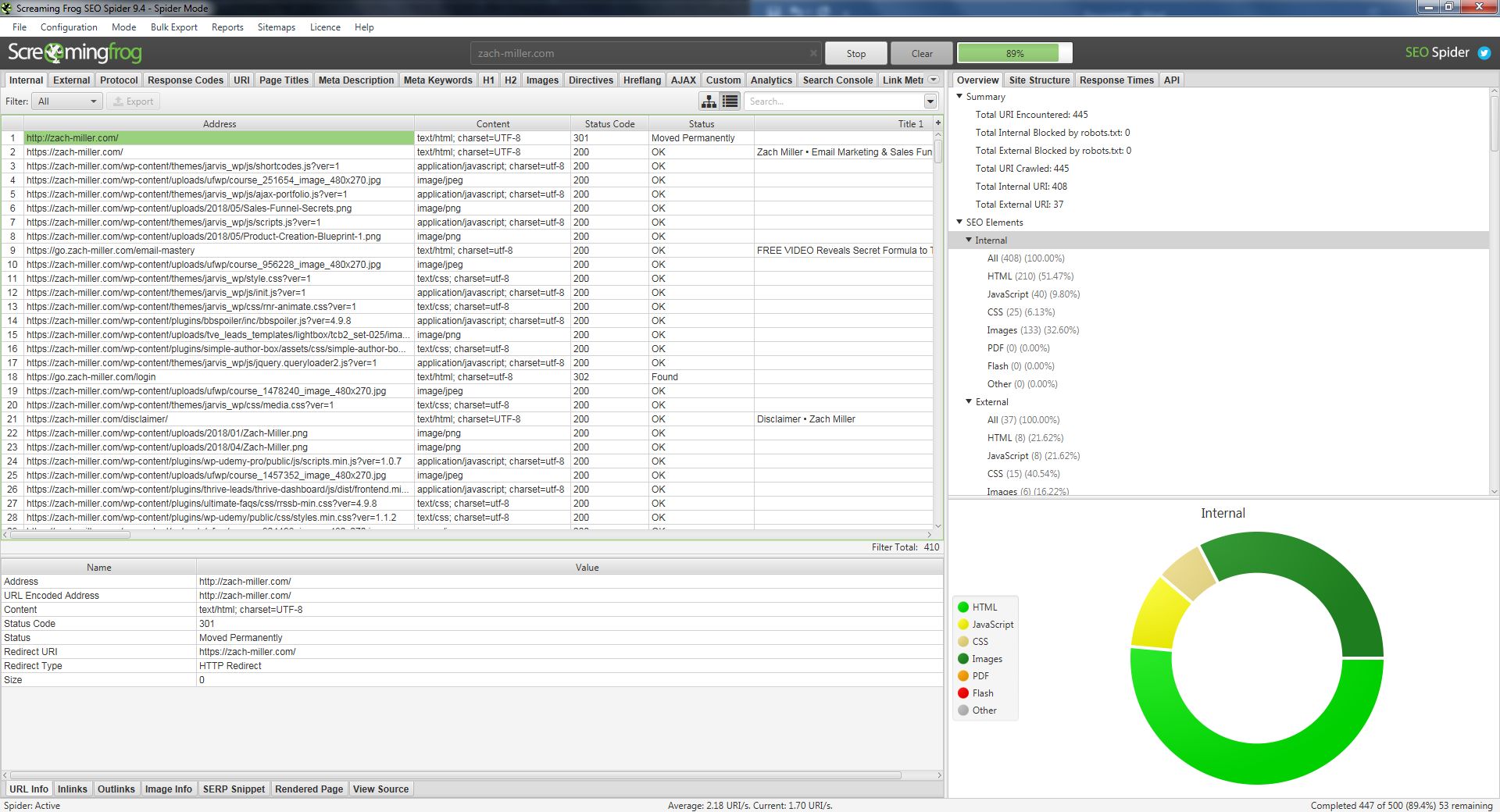Open the Licence menu
This screenshot has height=812, width=1500.
[325, 27]
